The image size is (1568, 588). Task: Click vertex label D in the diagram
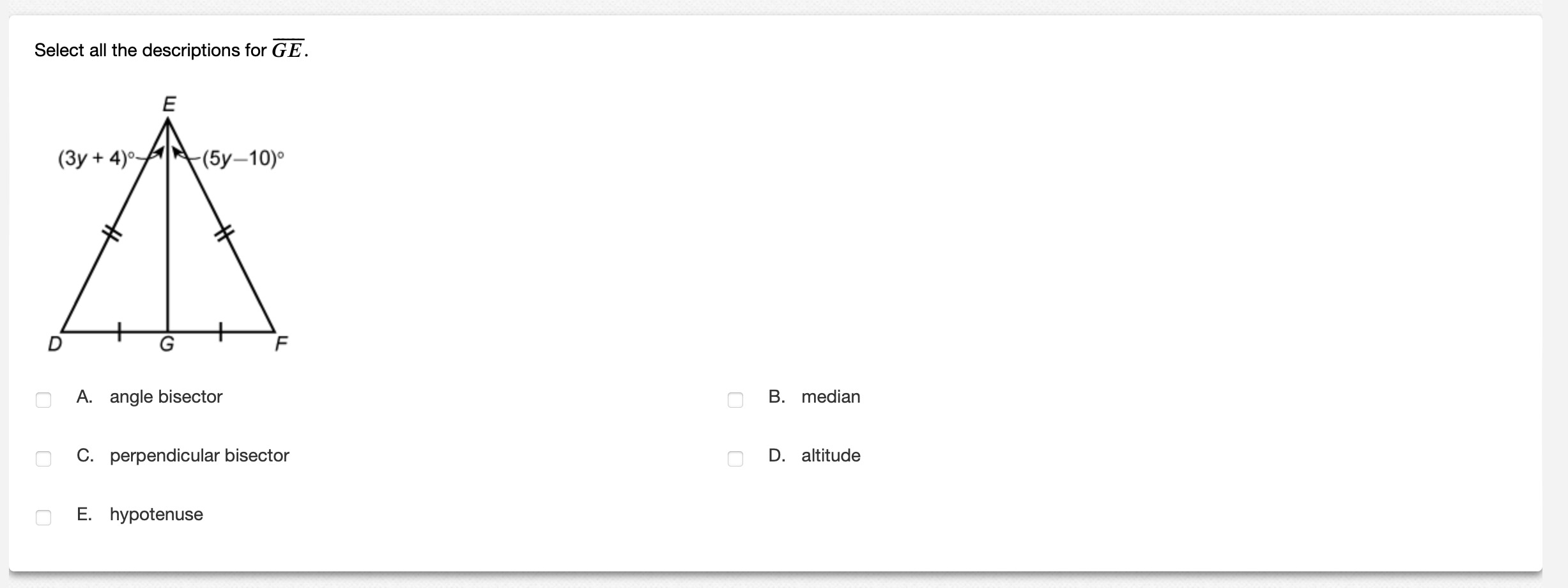click(x=56, y=344)
